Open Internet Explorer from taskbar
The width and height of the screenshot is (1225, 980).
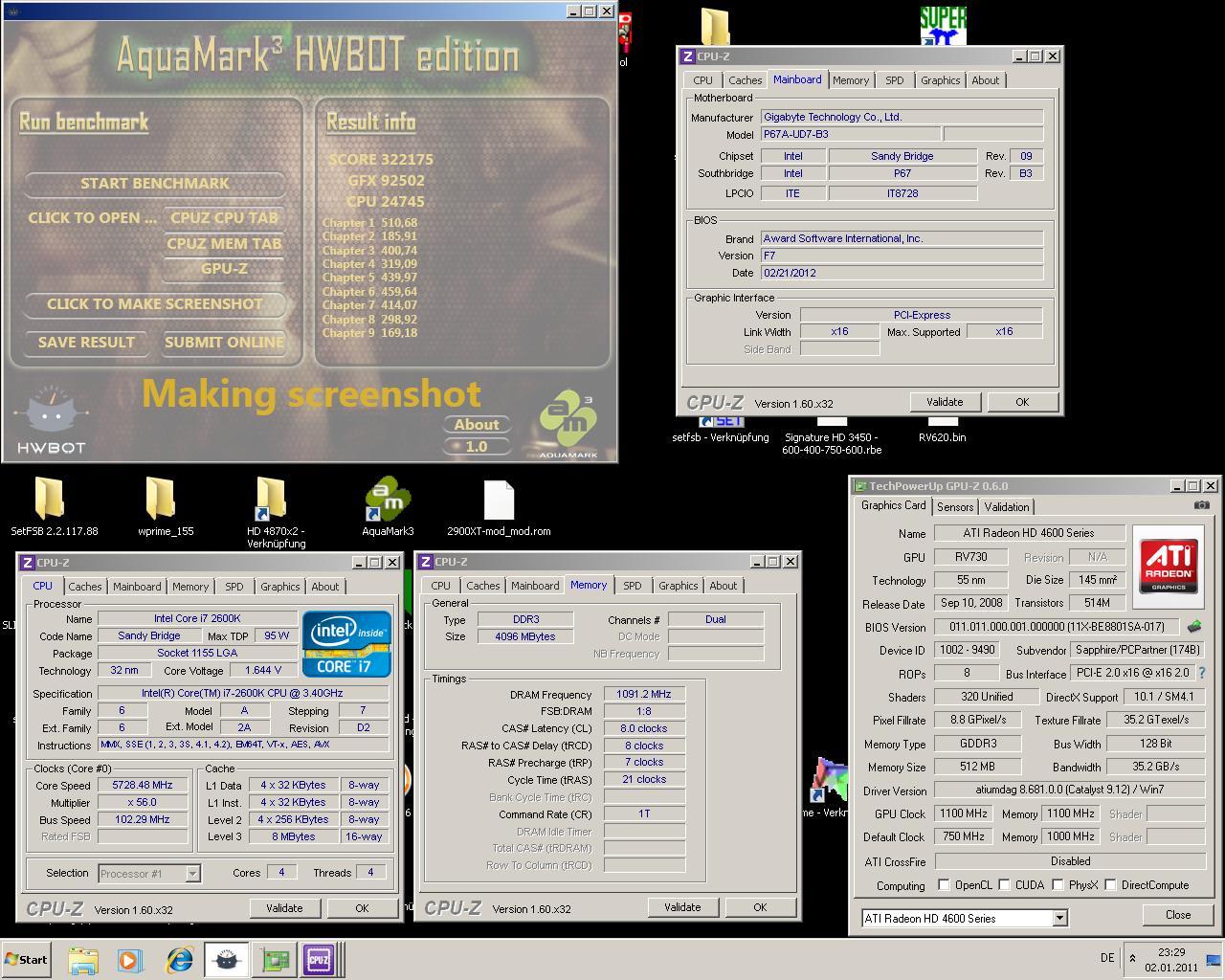tap(179, 960)
